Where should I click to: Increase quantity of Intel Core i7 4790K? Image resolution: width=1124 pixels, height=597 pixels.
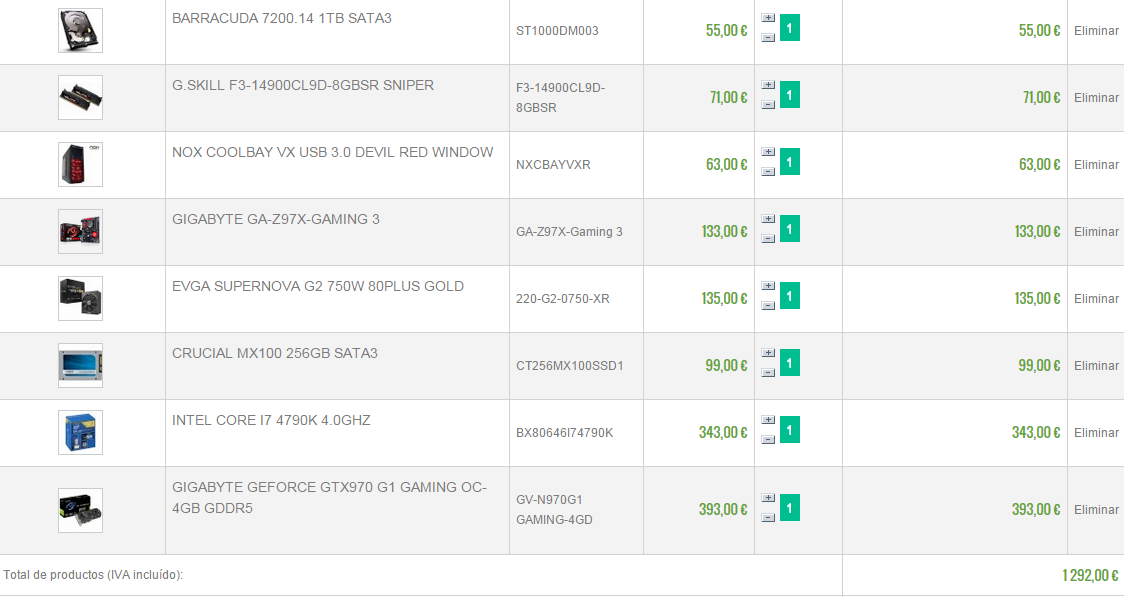pyautogui.click(x=768, y=420)
